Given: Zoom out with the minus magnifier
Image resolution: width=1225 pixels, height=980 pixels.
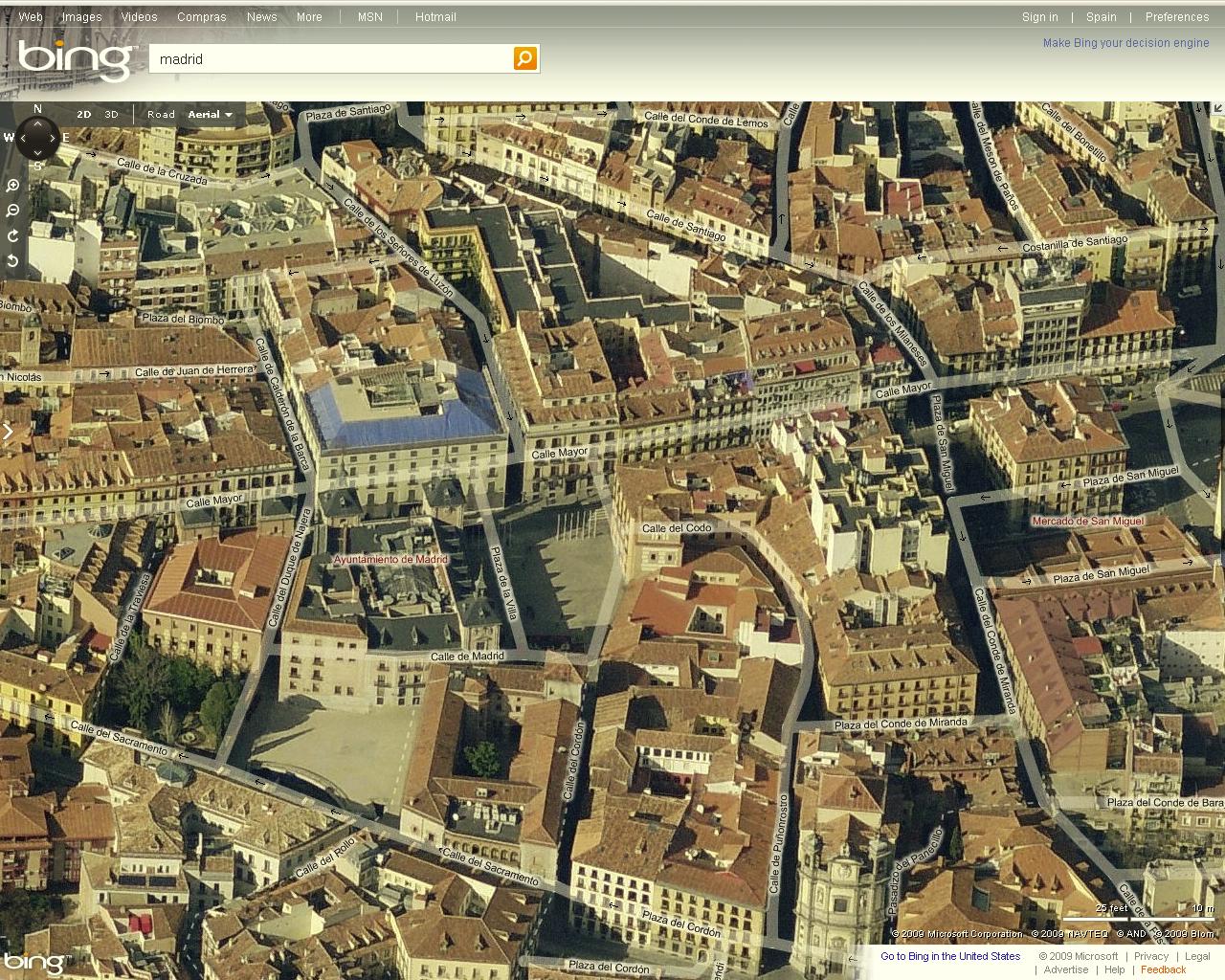Looking at the screenshot, I should click(x=12, y=211).
